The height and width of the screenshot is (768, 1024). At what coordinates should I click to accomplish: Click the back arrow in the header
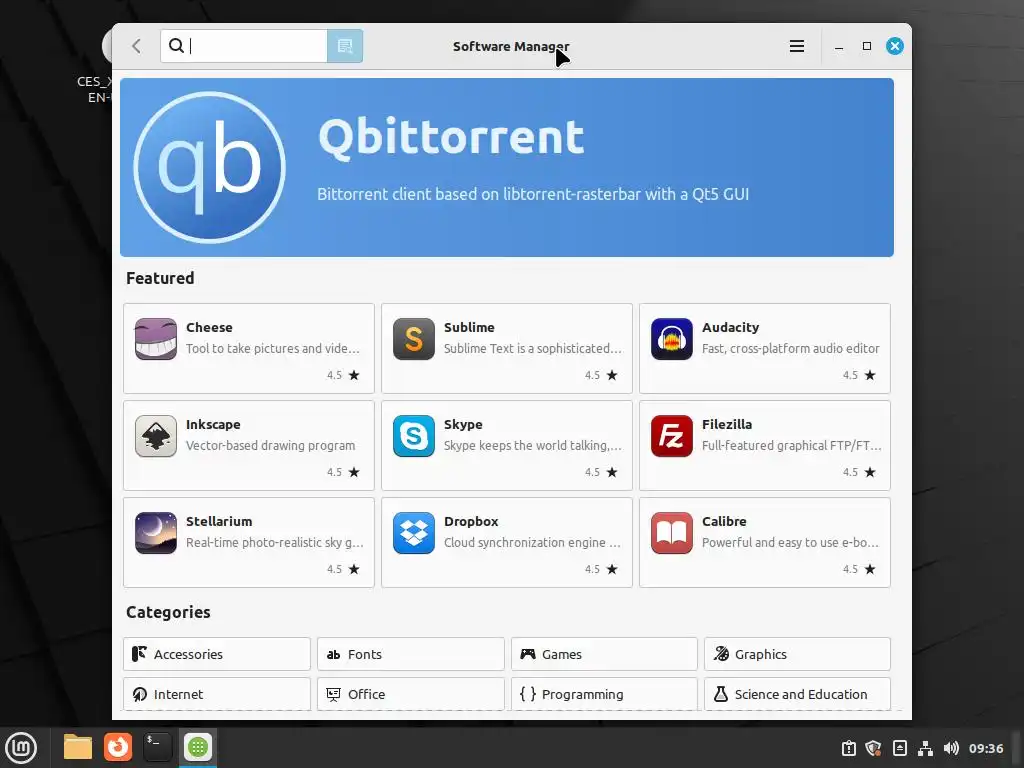click(136, 46)
